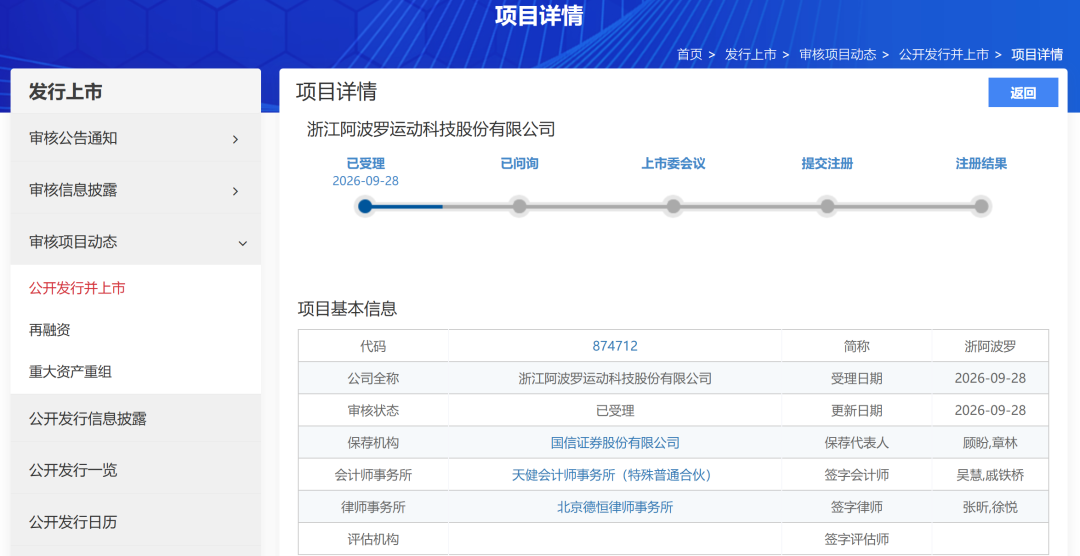Open 审核信息披露 sidebar menu

pos(136,190)
